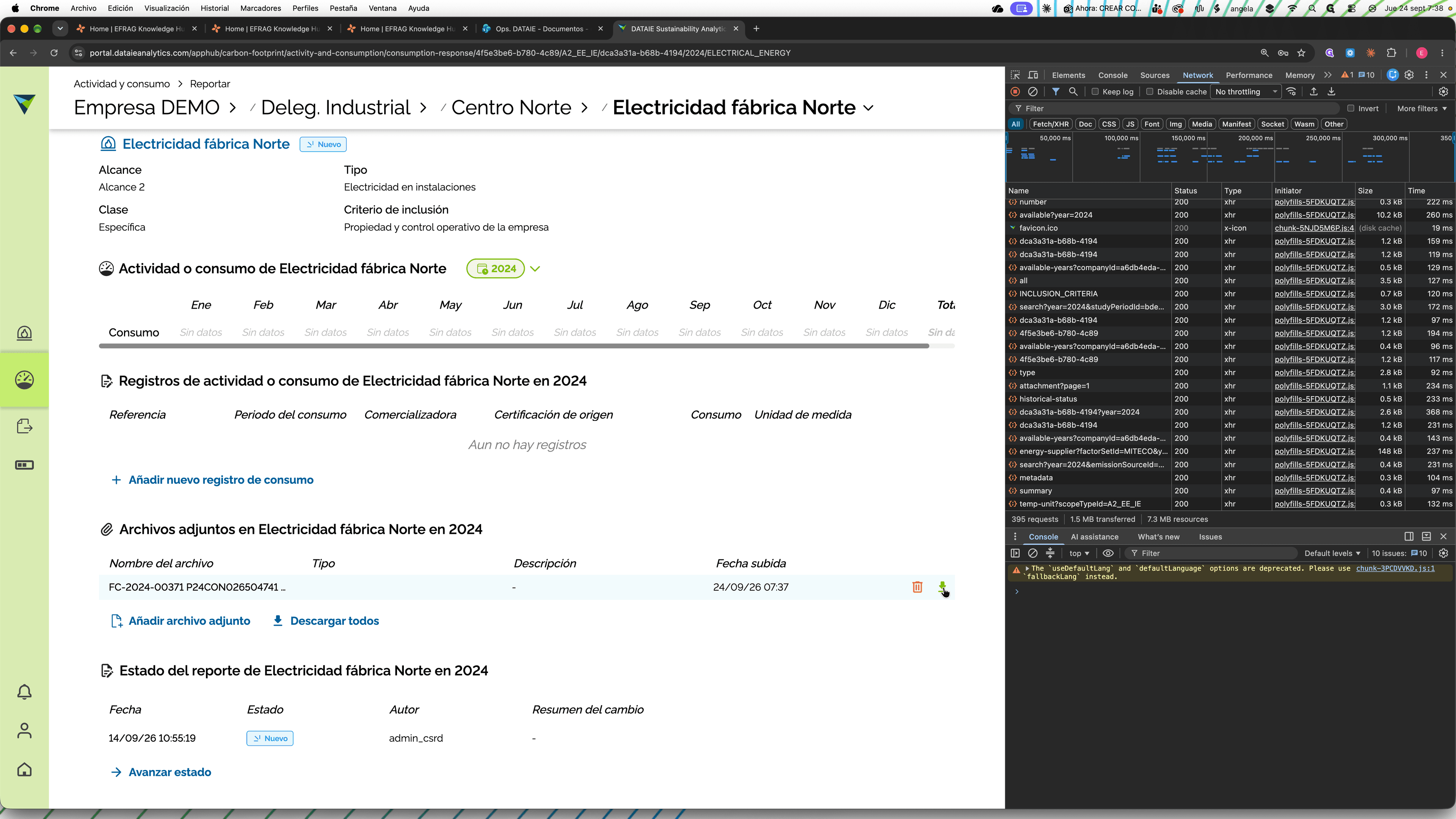The width and height of the screenshot is (1456, 819).
Task: Enable the Keep log checkbox
Action: tap(1095, 91)
